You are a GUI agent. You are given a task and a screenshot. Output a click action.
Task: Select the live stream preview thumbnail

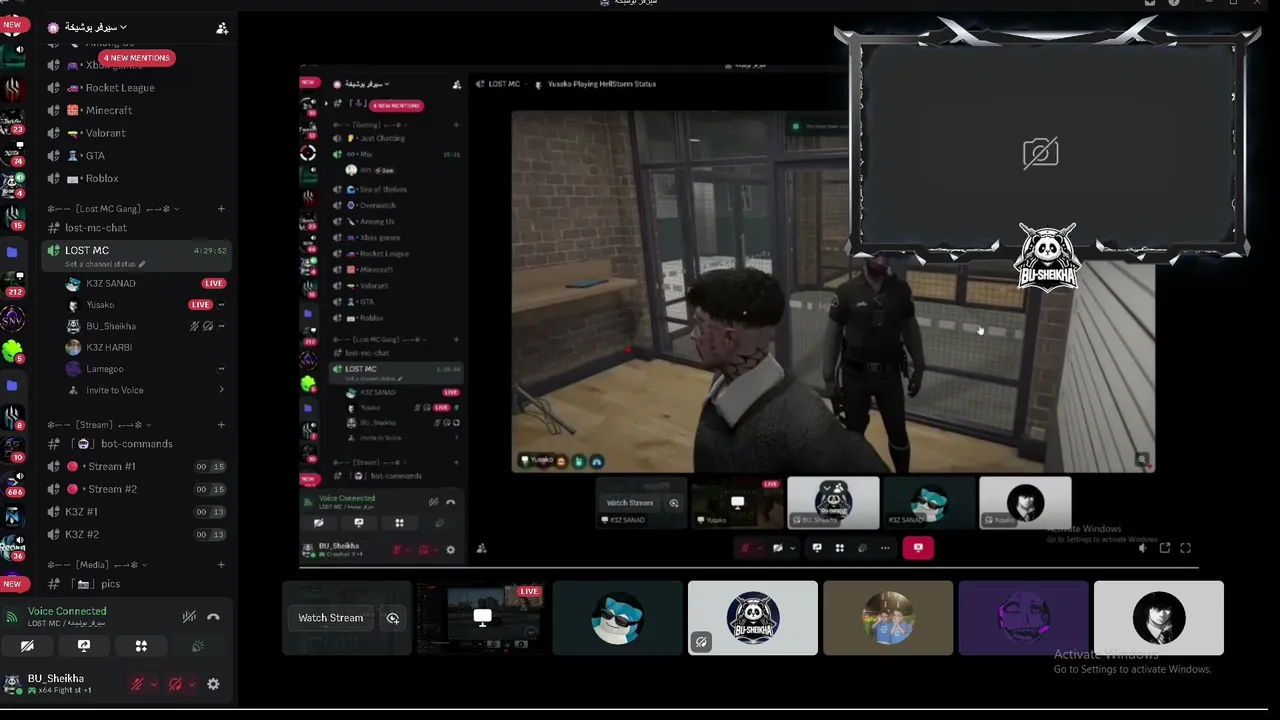click(x=481, y=618)
